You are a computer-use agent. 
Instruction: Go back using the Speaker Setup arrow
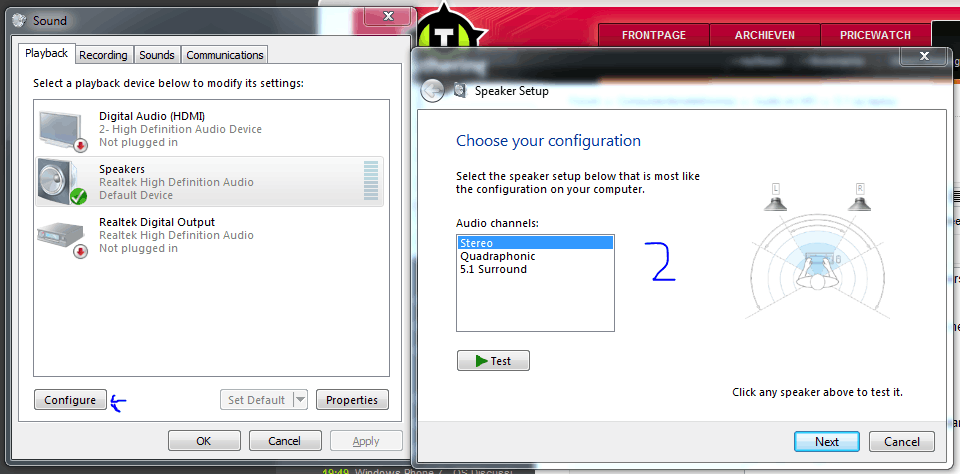click(x=432, y=91)
